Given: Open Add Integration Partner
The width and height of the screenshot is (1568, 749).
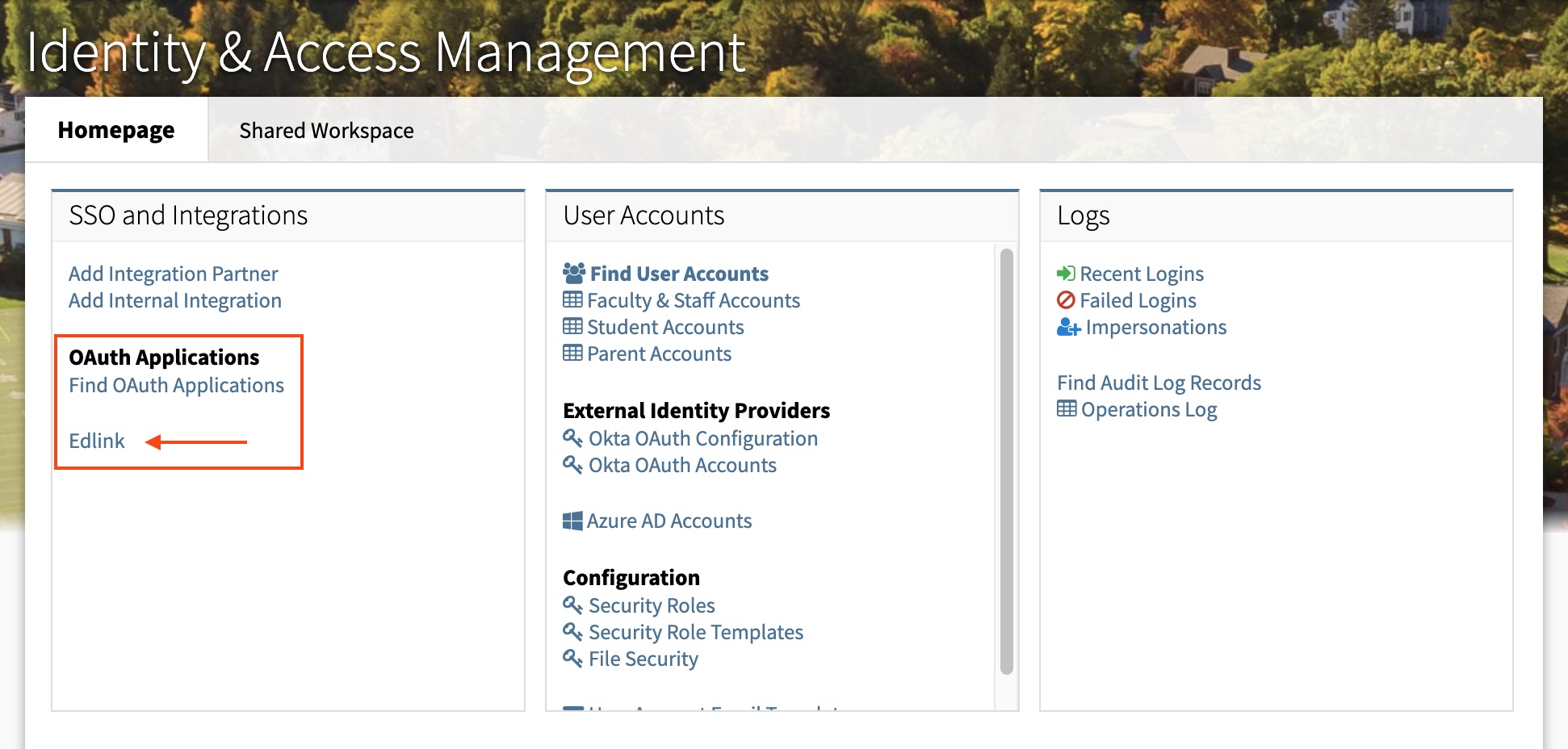Looking at the screenshot, I should point(174,274).
